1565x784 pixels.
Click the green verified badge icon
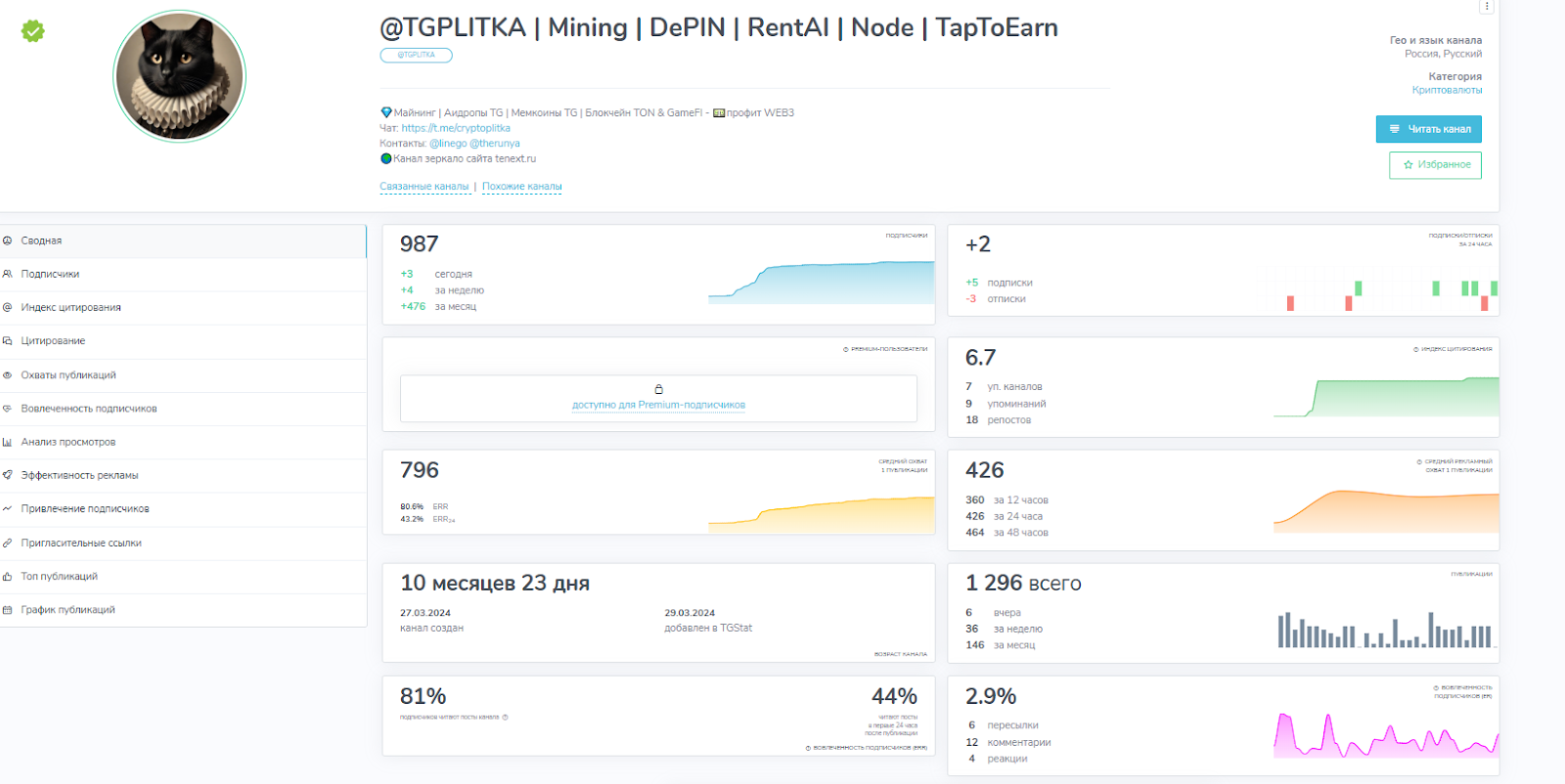(x=33, y=31)
